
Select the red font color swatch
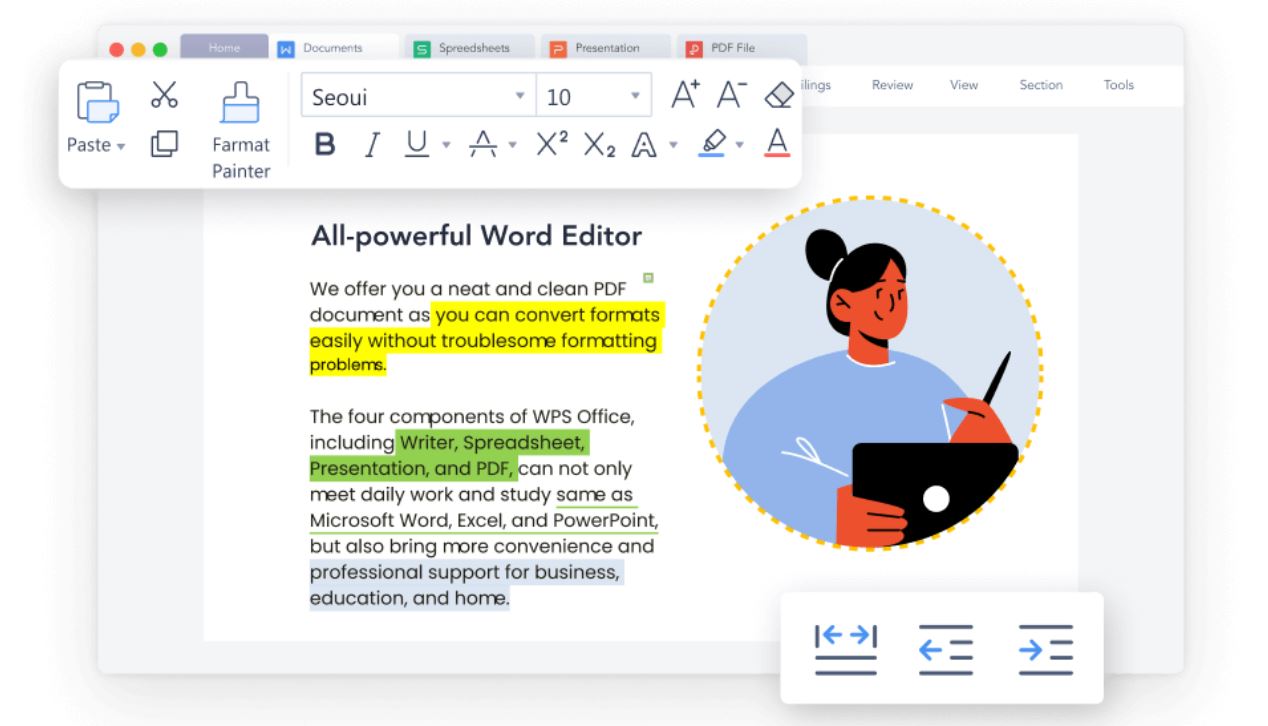[776, 144]
